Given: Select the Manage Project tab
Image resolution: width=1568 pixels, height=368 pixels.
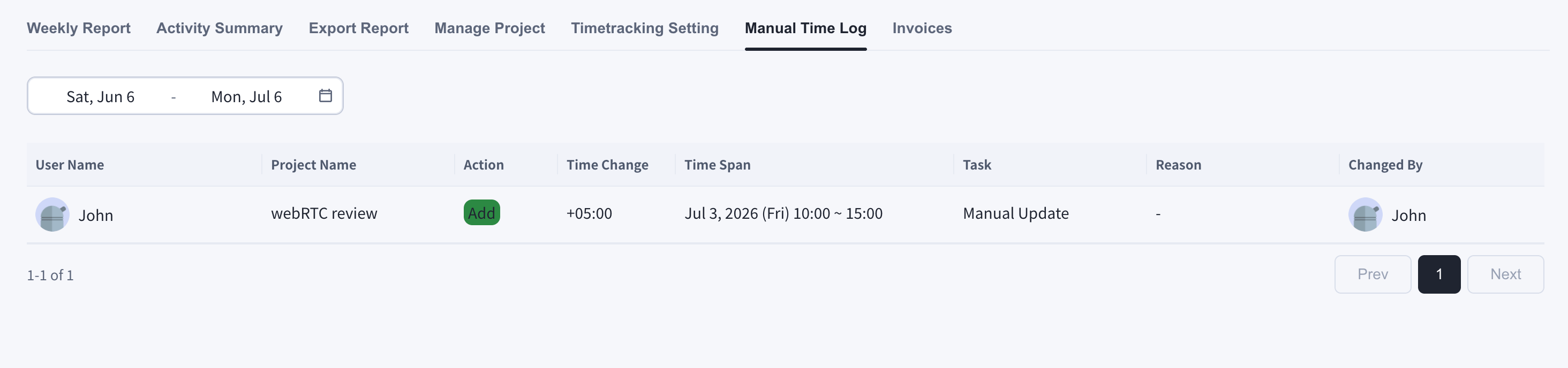Looking at the screenshot, I should pyautogui.click(x=489, y=28).
